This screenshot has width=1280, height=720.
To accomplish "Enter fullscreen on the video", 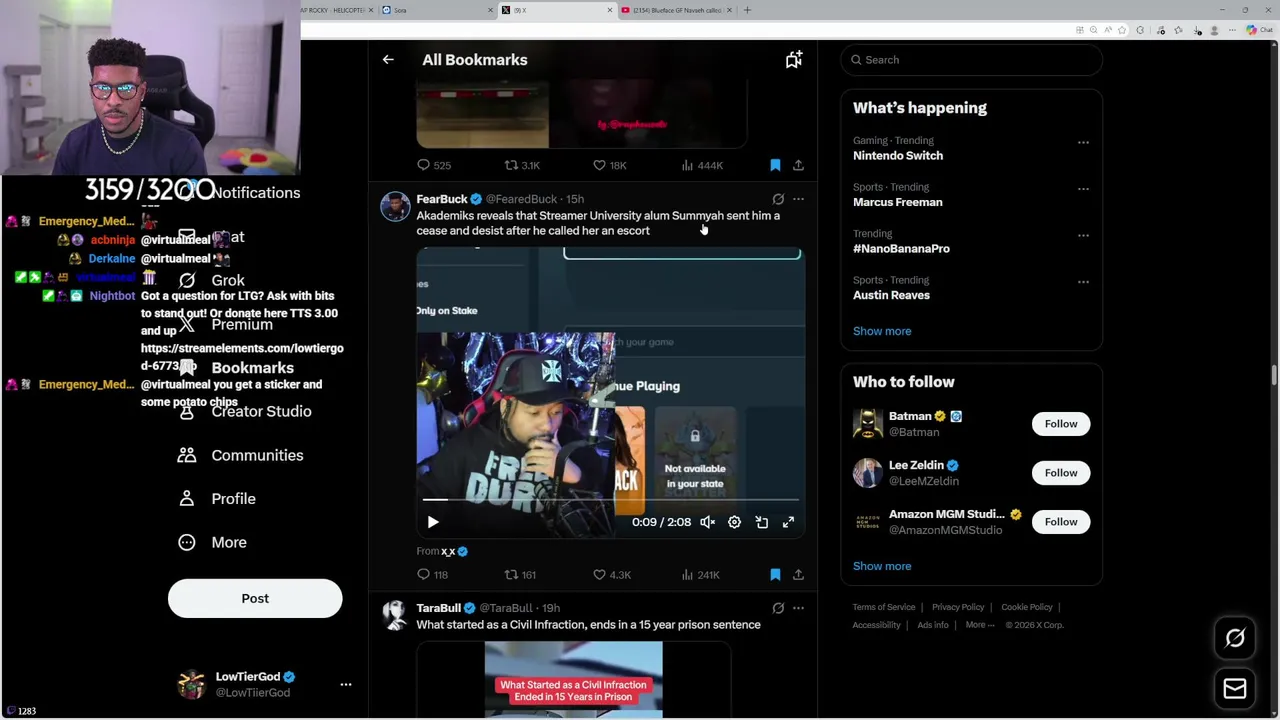I will [x=788, y=522].
